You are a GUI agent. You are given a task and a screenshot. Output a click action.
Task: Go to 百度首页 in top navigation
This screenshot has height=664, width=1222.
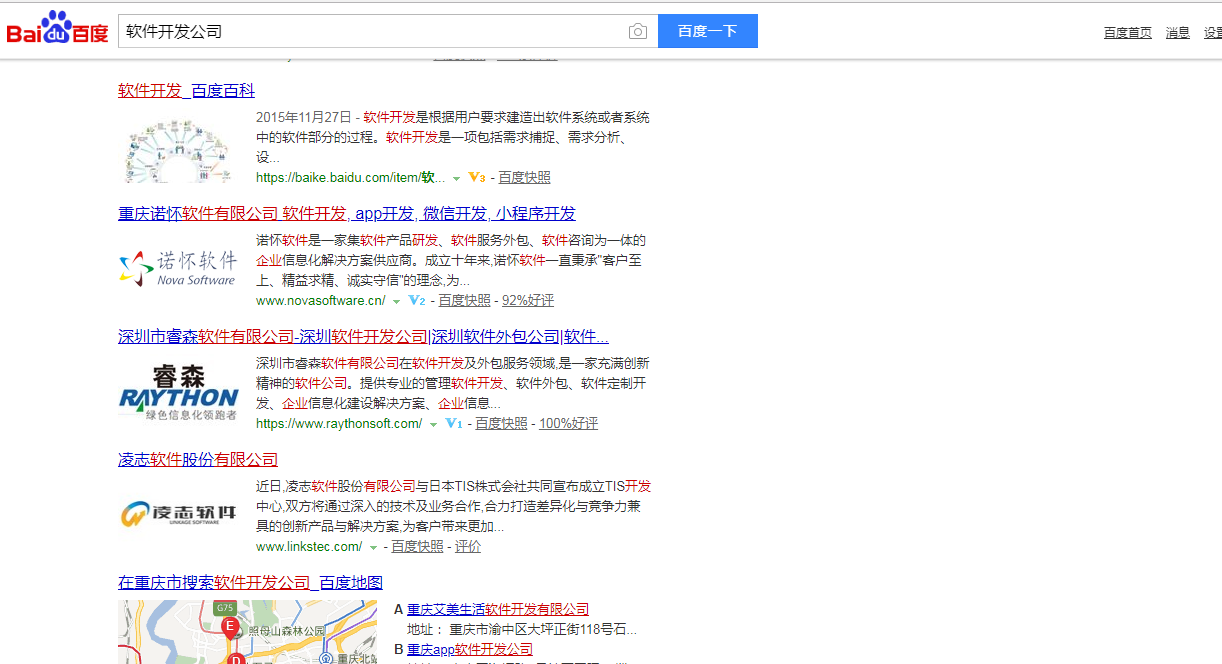click(1128, 33)
